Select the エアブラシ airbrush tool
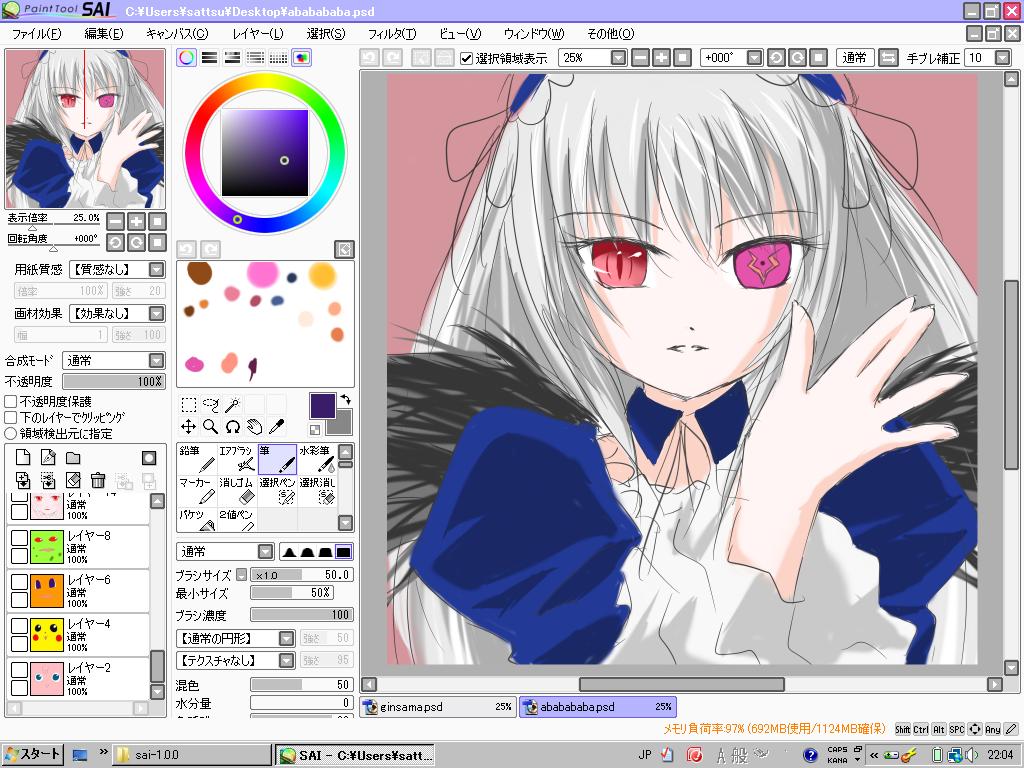 [237, 458]
